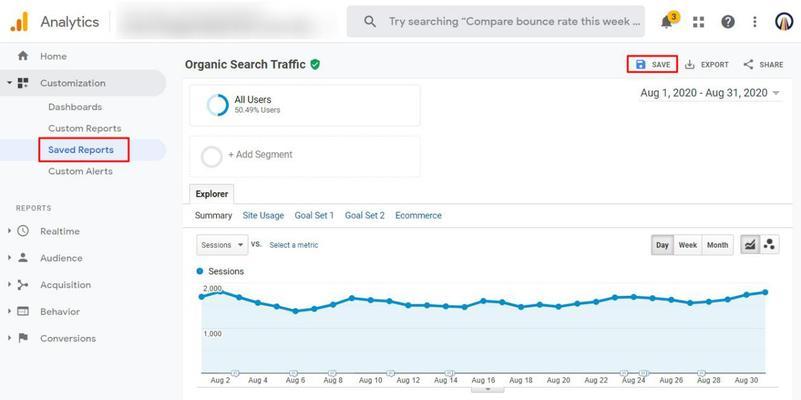Open Saved Reports in the sidebar
801x400 pixels.
point(81,150)
